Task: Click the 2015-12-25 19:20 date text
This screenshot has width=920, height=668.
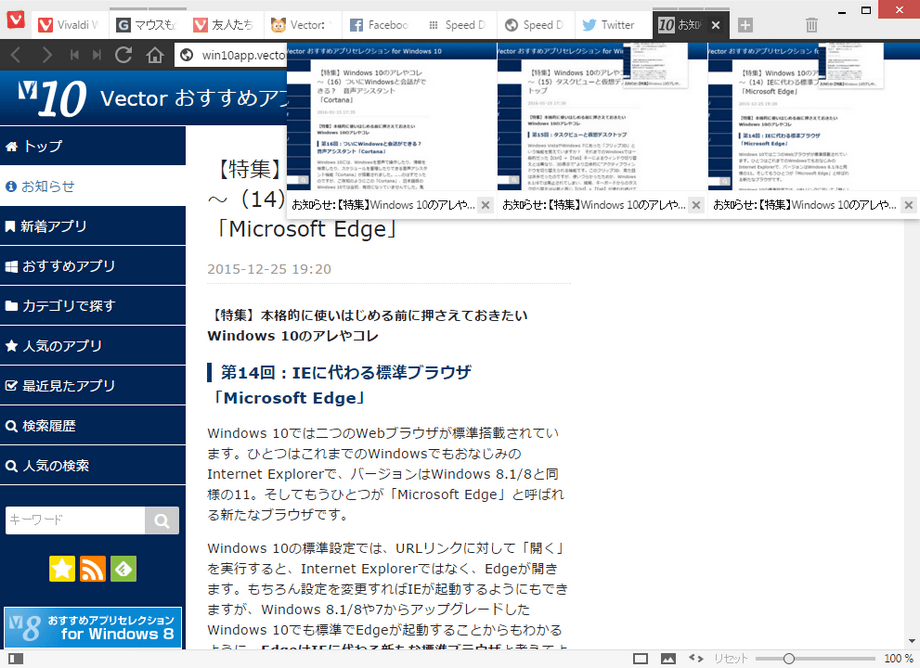Action: 269,269
